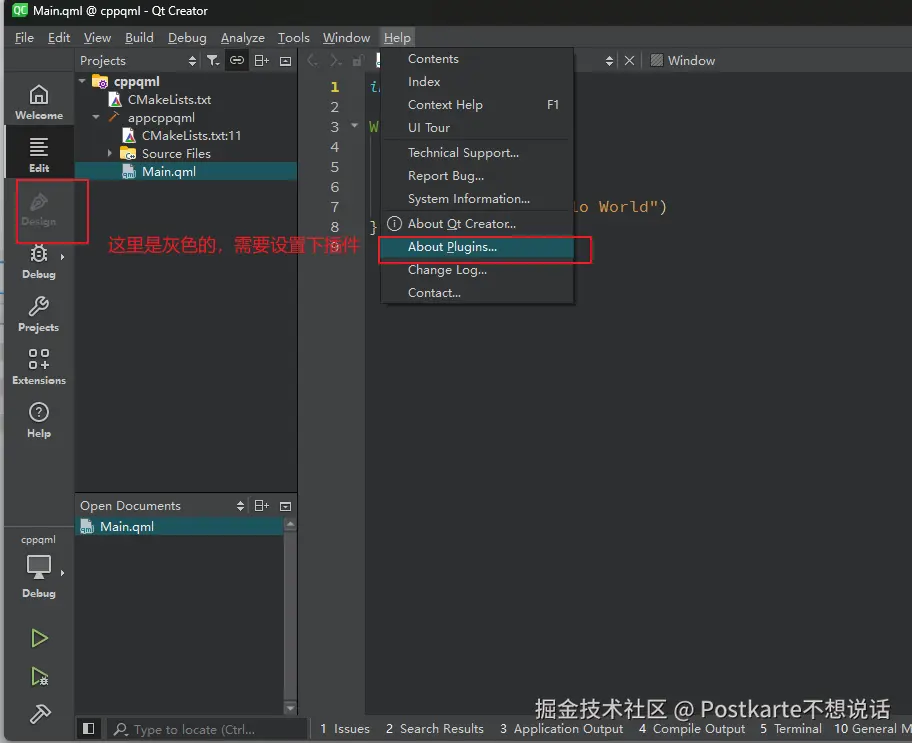Open the Analyze menu
The height and width of the screenshot is (743, 912).
pos(243,38)
